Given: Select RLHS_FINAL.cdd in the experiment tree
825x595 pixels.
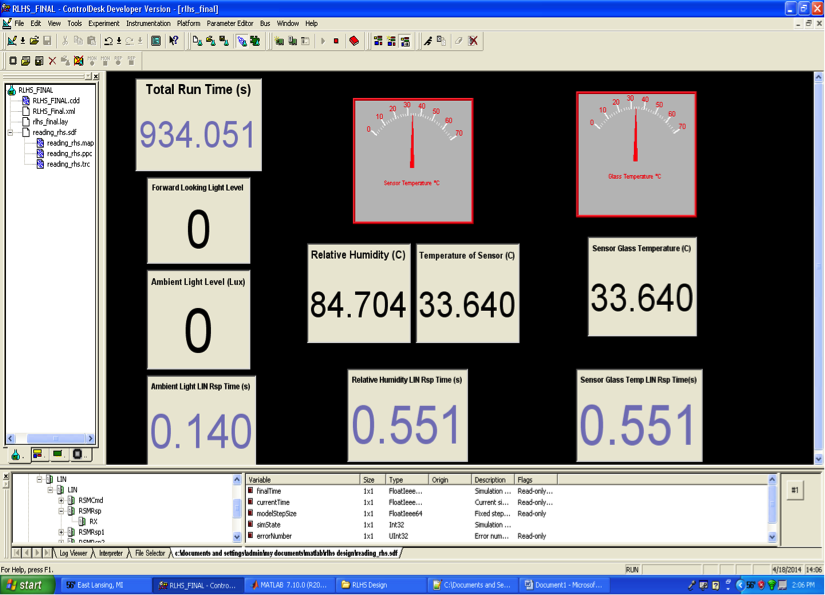Looking at the screenshot, I should pyautogui.click(x=56, y=100).
